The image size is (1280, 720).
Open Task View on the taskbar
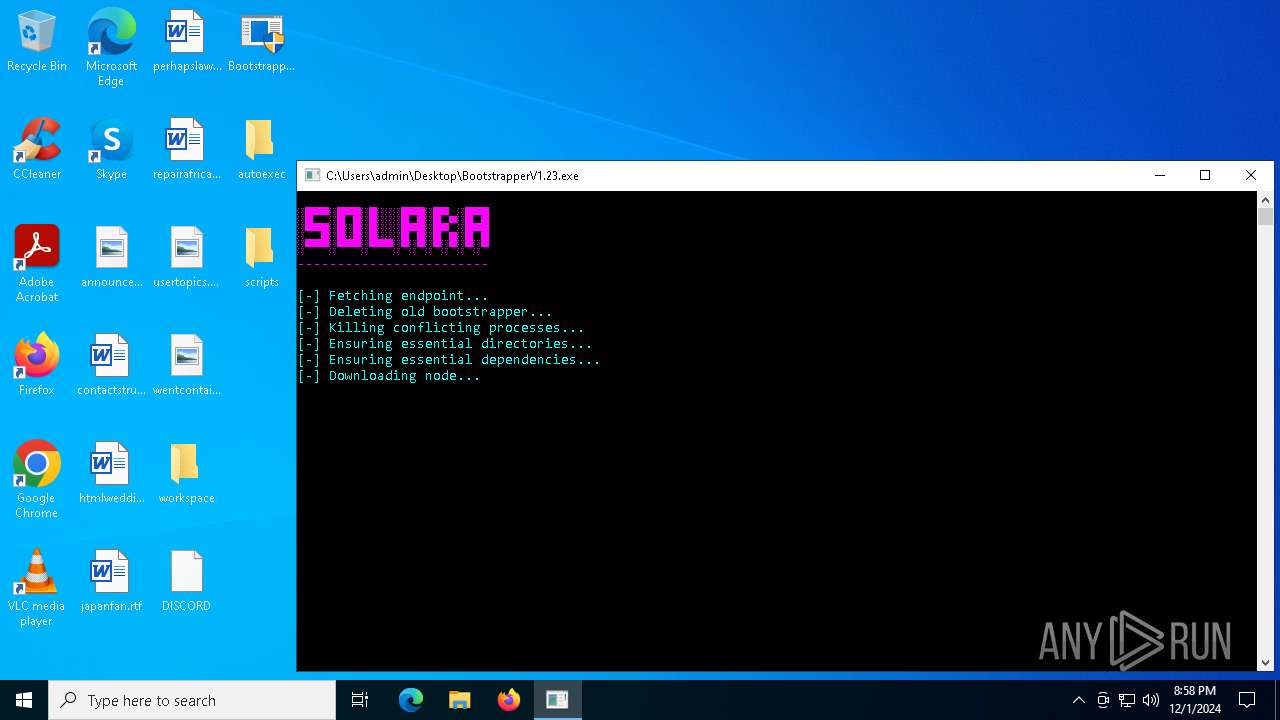[x=360, y=700]
